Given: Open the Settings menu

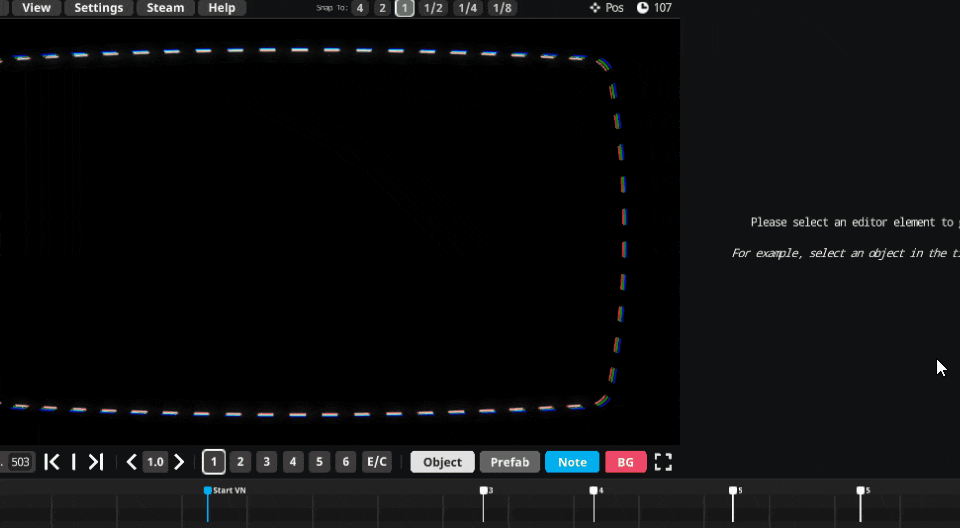Looking at the screenshot, I should click(x=99, y=8).
